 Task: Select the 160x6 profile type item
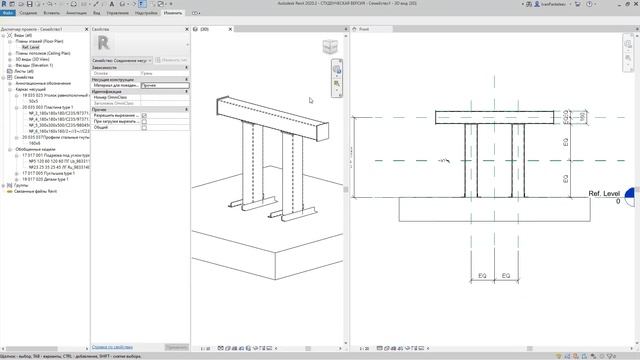(34, 143)
